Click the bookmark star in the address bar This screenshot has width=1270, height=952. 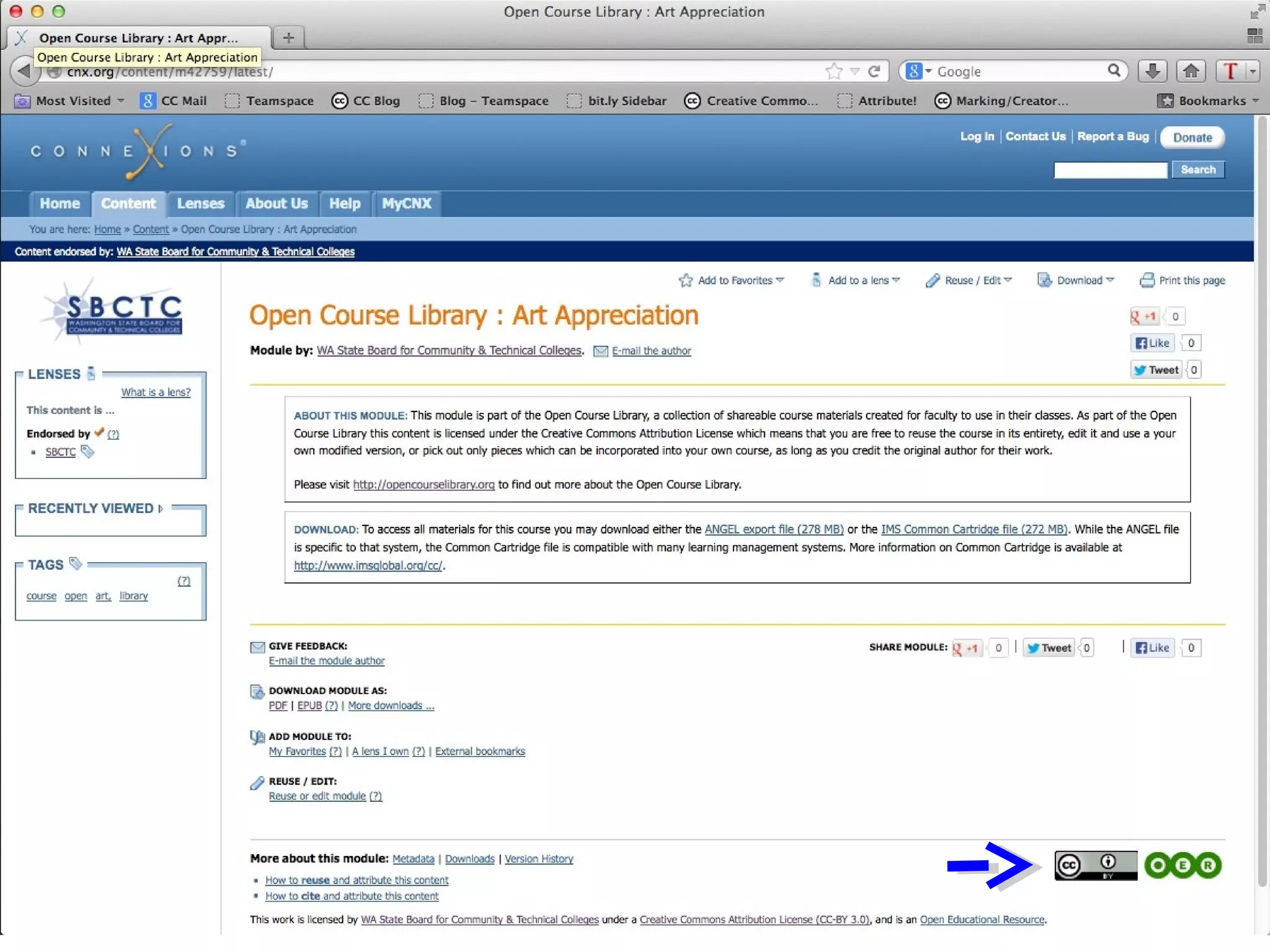834,71
